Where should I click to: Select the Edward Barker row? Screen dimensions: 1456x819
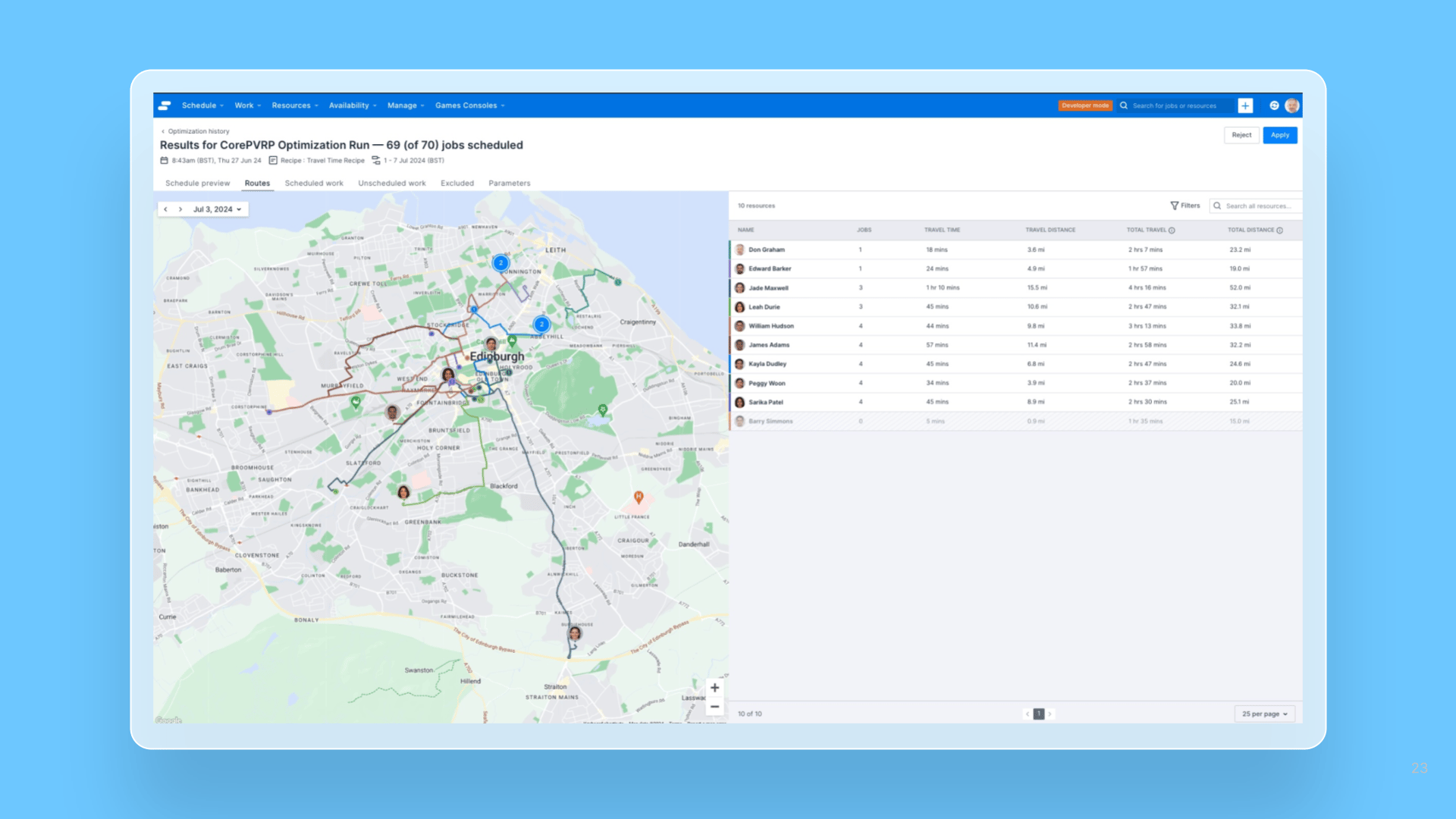[x=1016, y=268]
